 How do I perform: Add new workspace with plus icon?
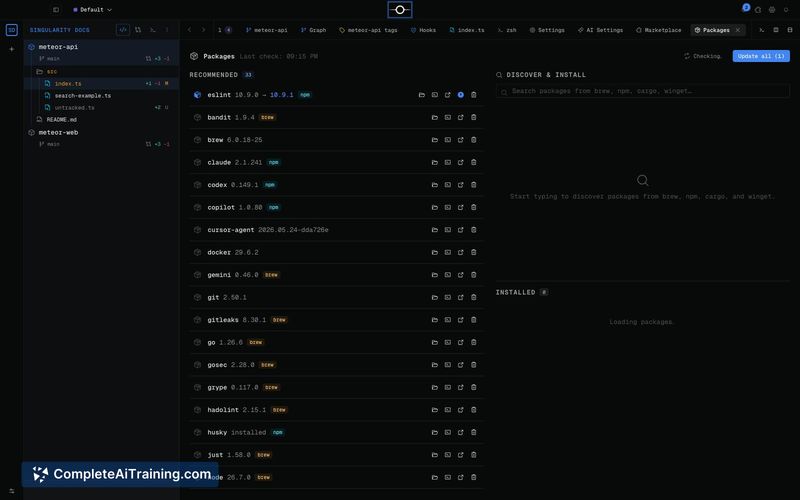click(x=12, y=49)
